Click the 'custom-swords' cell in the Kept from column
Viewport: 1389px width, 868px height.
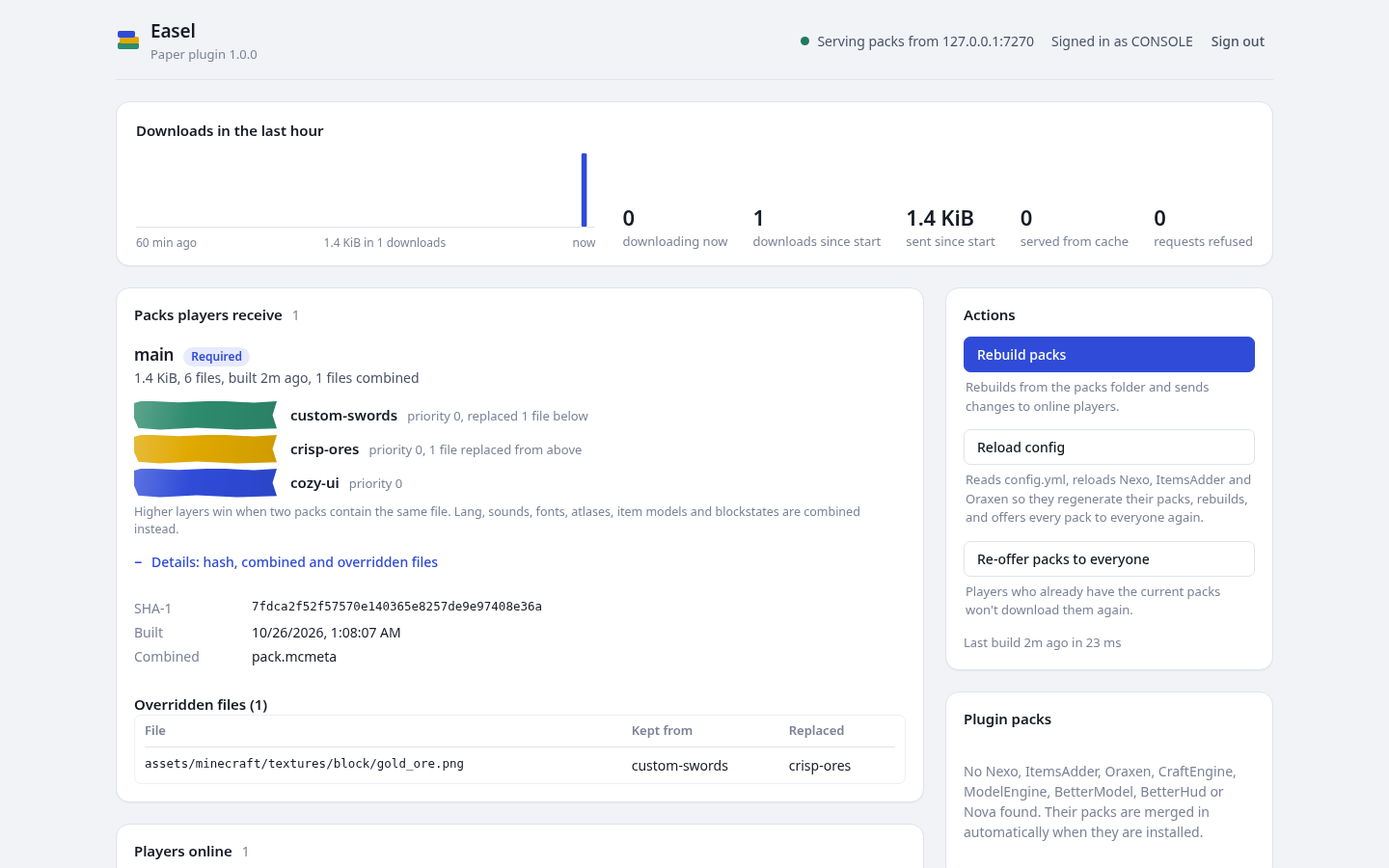point(680,766)
